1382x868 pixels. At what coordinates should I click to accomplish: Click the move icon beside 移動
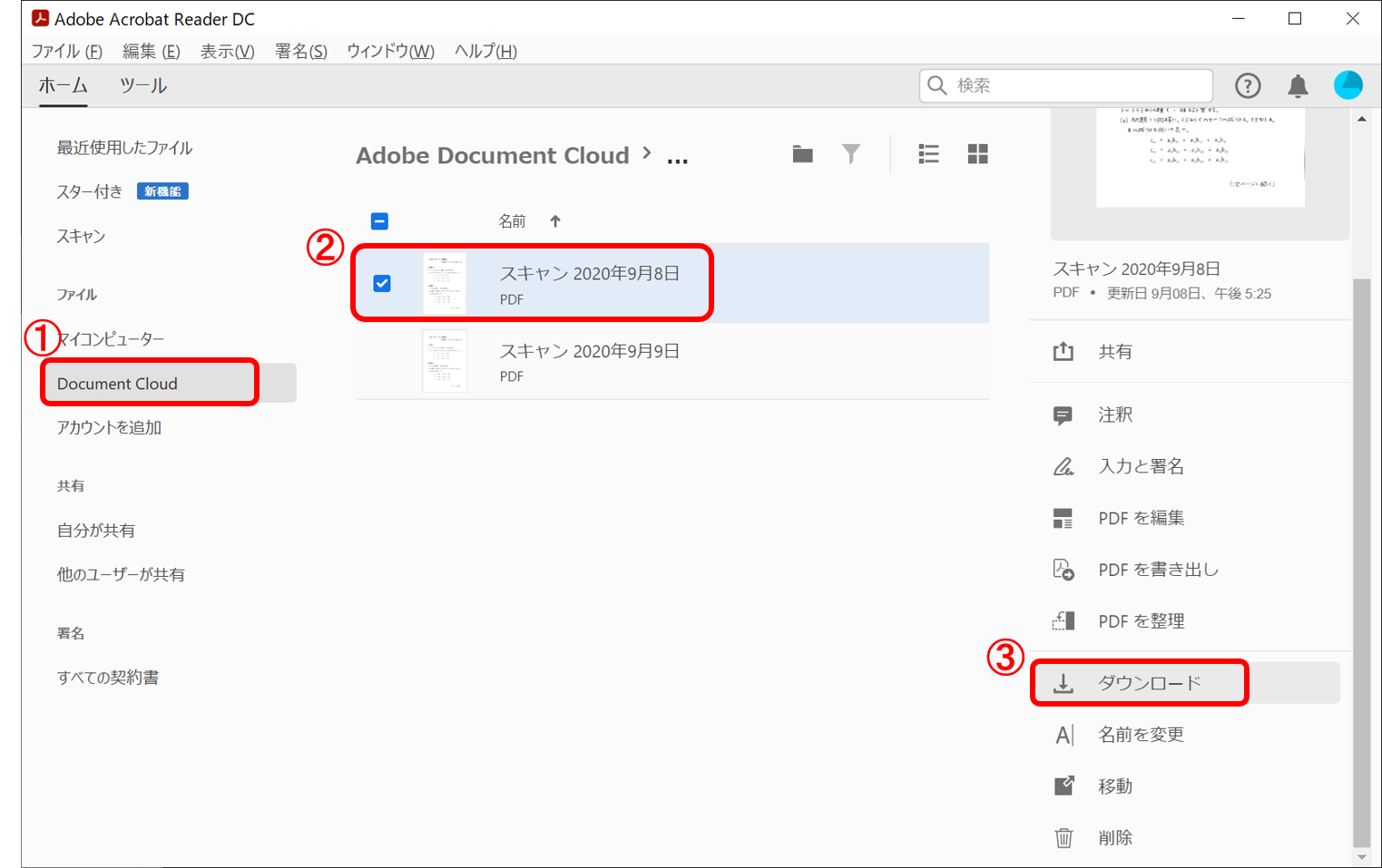1064,785
